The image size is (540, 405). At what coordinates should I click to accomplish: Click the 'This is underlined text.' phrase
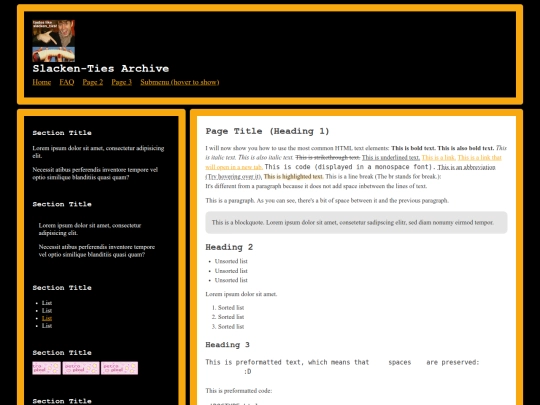391,158
